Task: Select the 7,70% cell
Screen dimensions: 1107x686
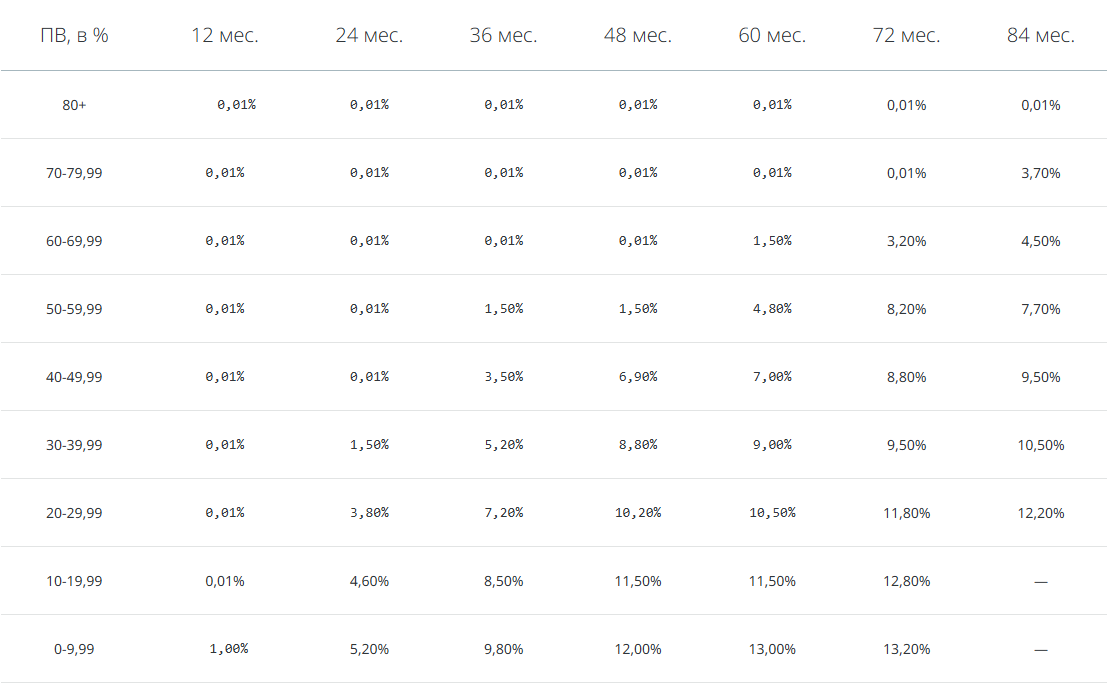Action: click(x=1041, y=309)
